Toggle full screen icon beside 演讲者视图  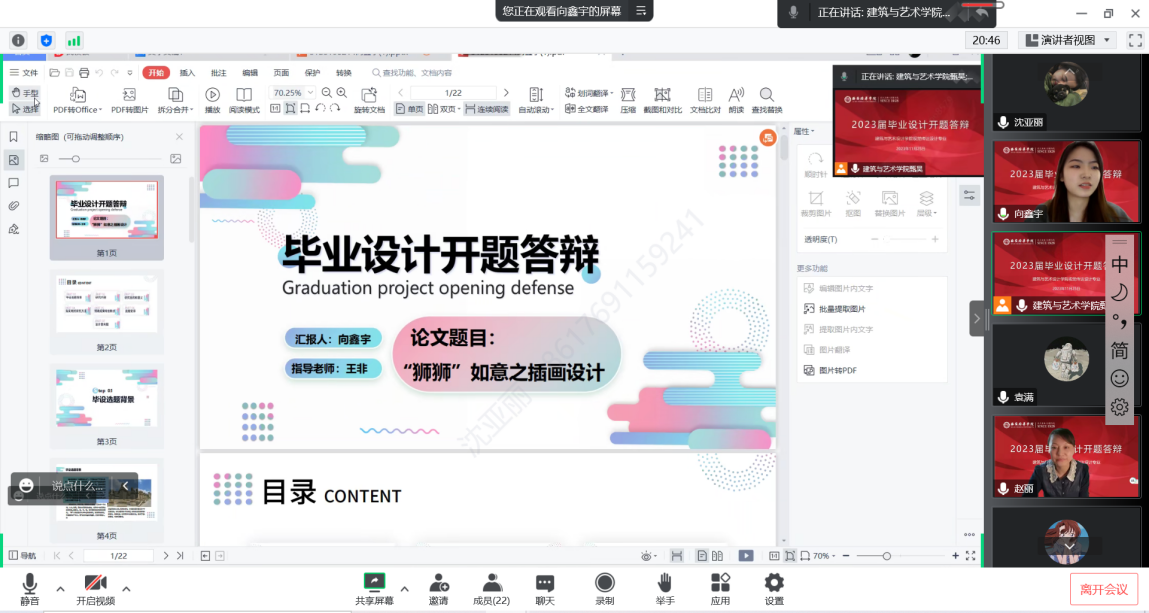pos(1135,40)
